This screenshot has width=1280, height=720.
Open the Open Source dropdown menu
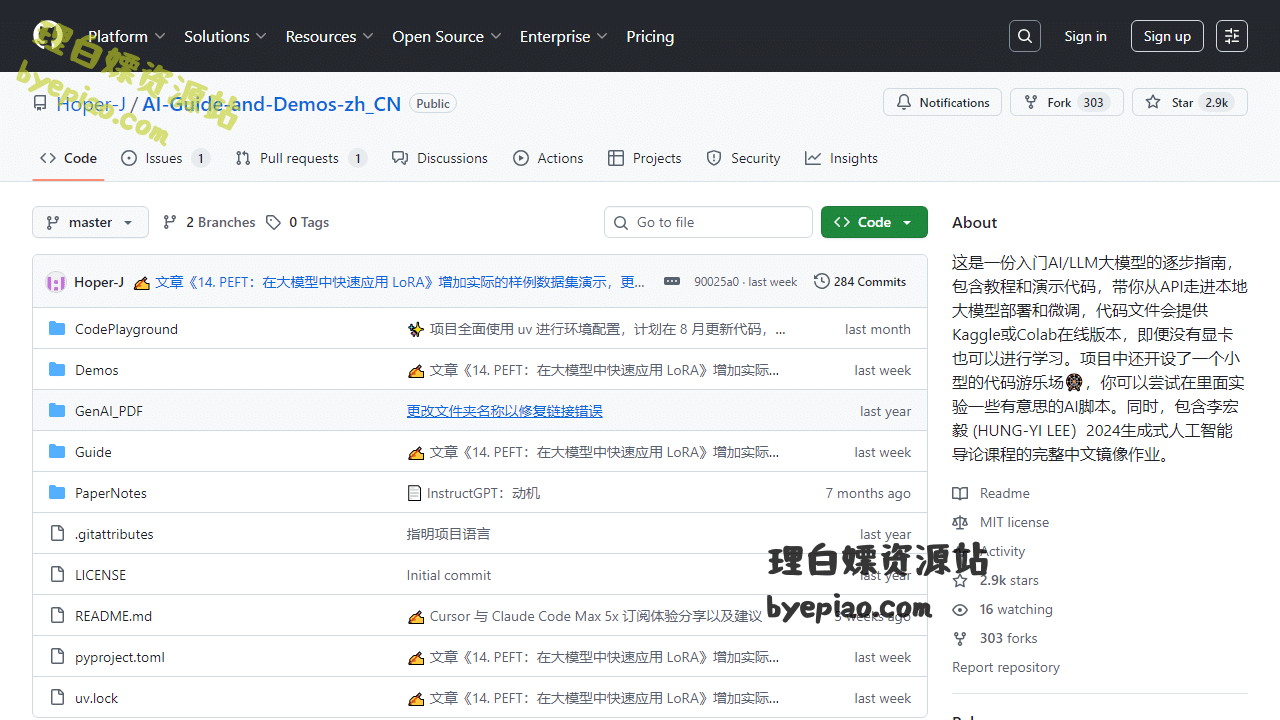tap(447, 36)
